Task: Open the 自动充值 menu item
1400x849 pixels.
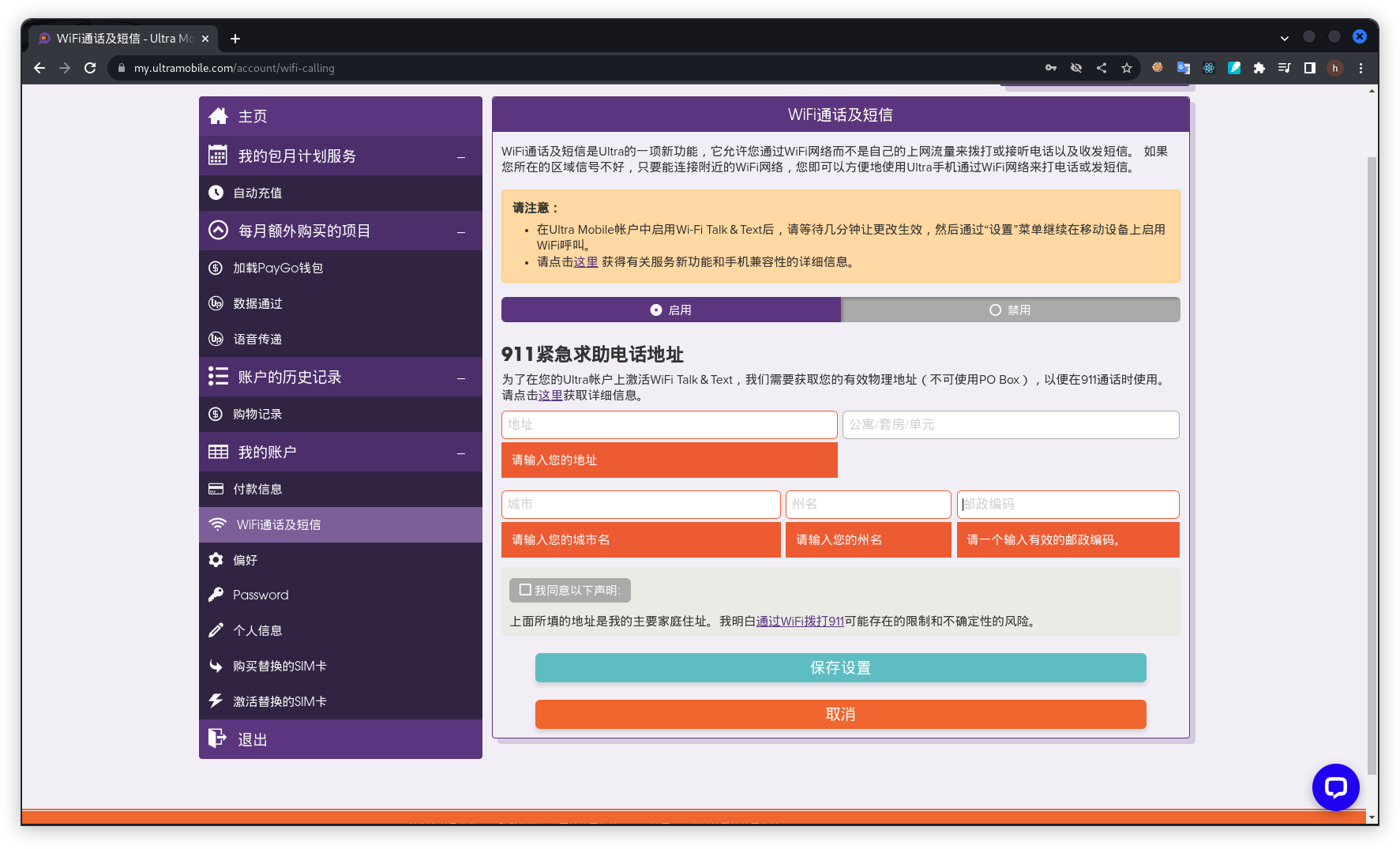Action: click(x=340, y=193)
